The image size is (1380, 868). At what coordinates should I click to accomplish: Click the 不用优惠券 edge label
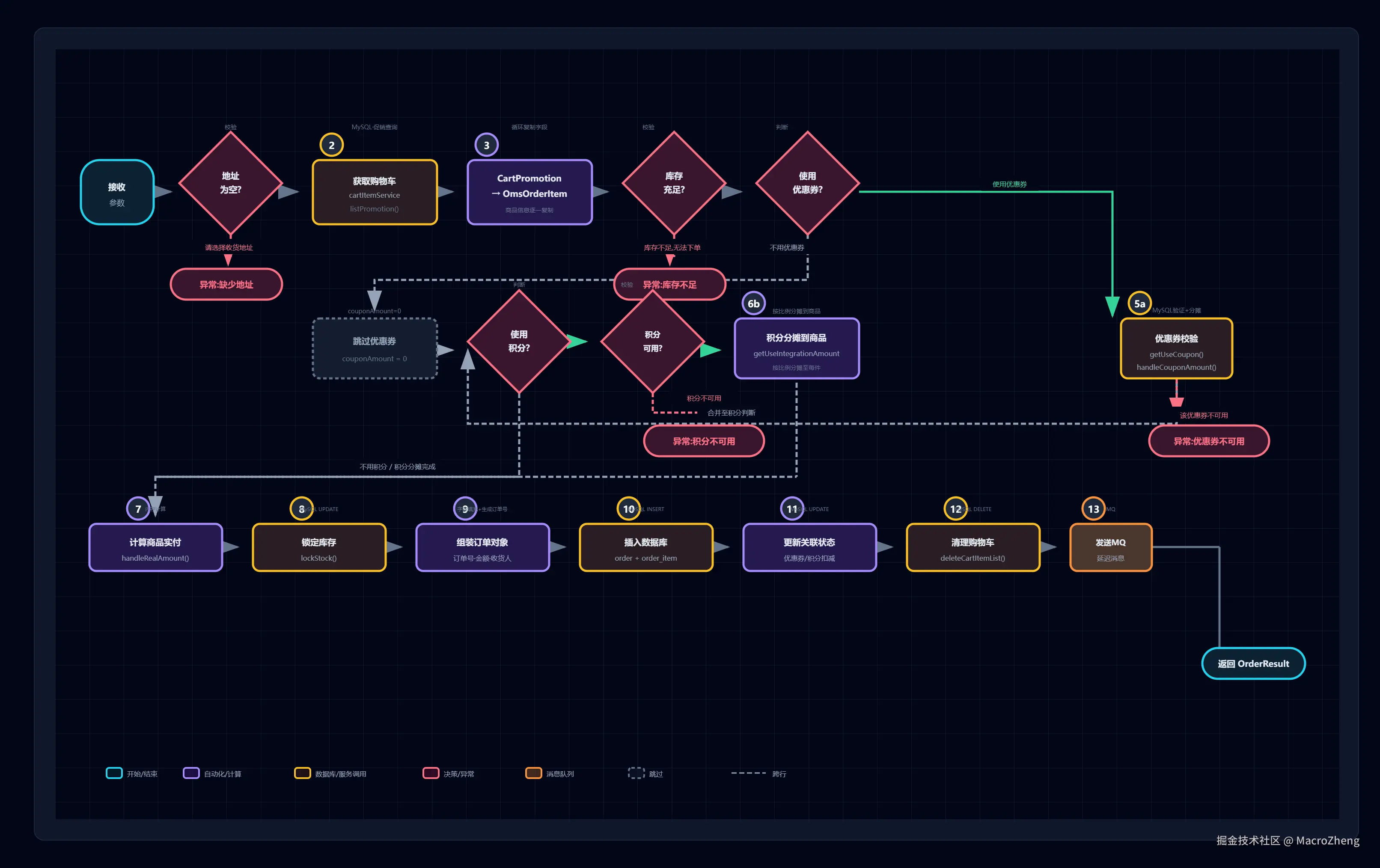[787, 247]
